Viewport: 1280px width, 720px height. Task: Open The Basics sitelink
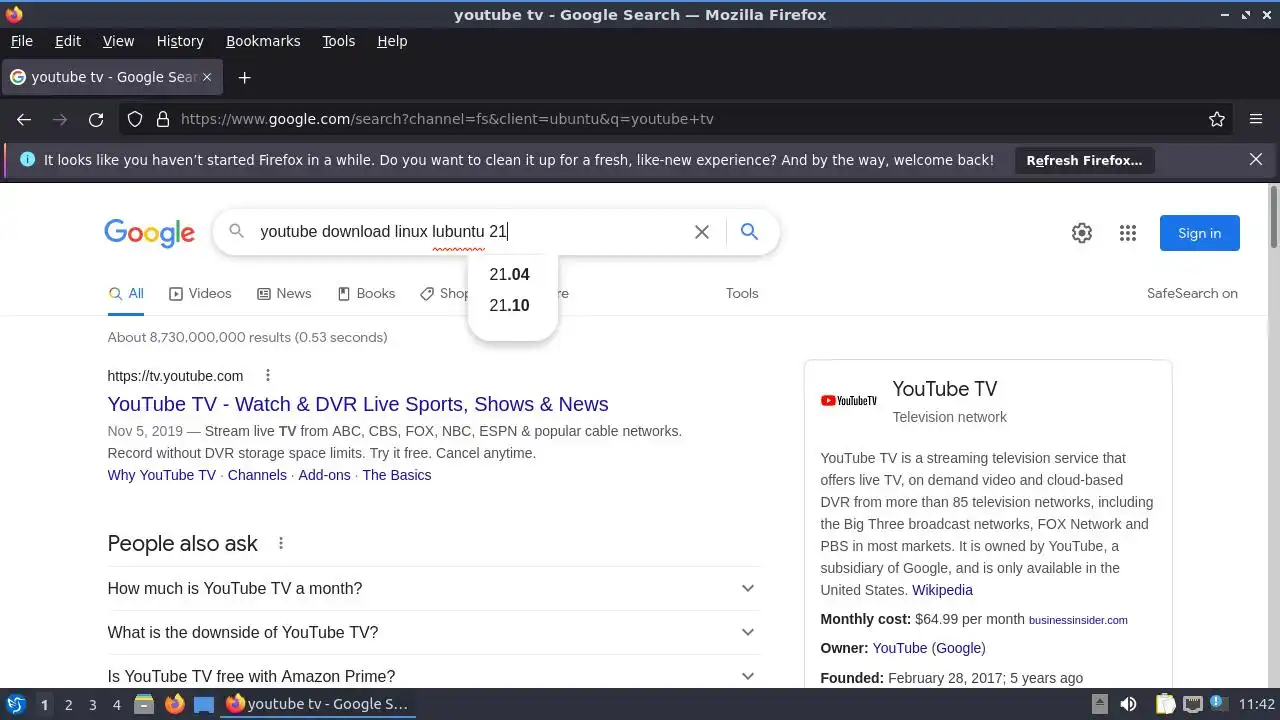click(397, 475)
